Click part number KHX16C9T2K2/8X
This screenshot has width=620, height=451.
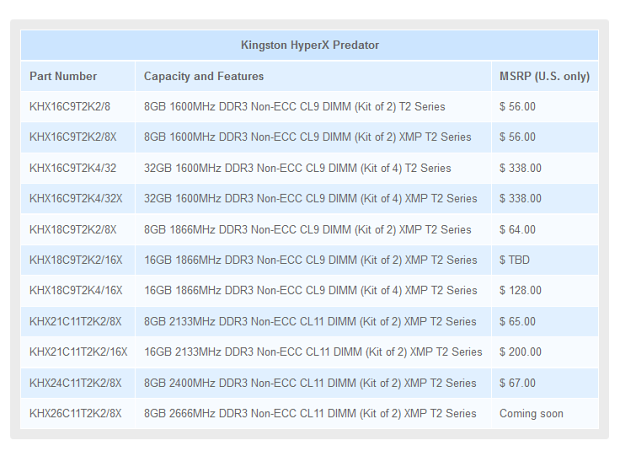[73, 137]
